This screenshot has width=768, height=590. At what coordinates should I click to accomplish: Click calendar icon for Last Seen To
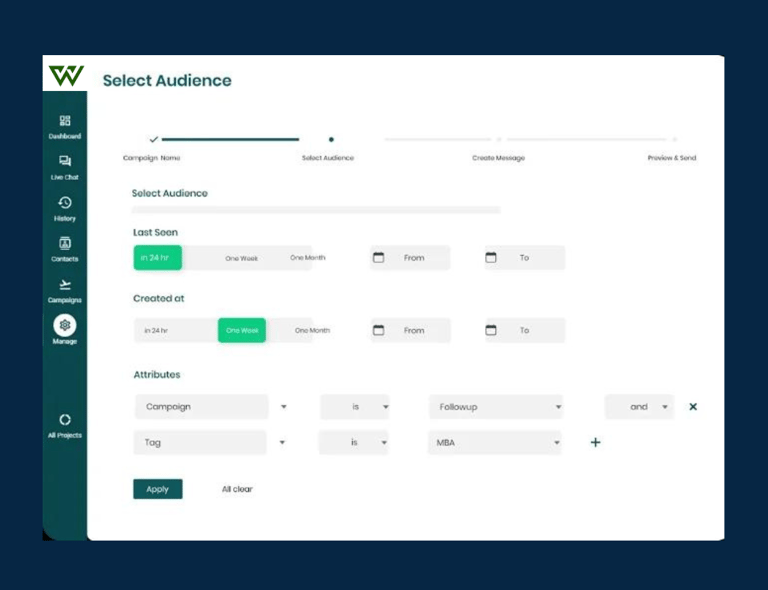click(491, 257)
